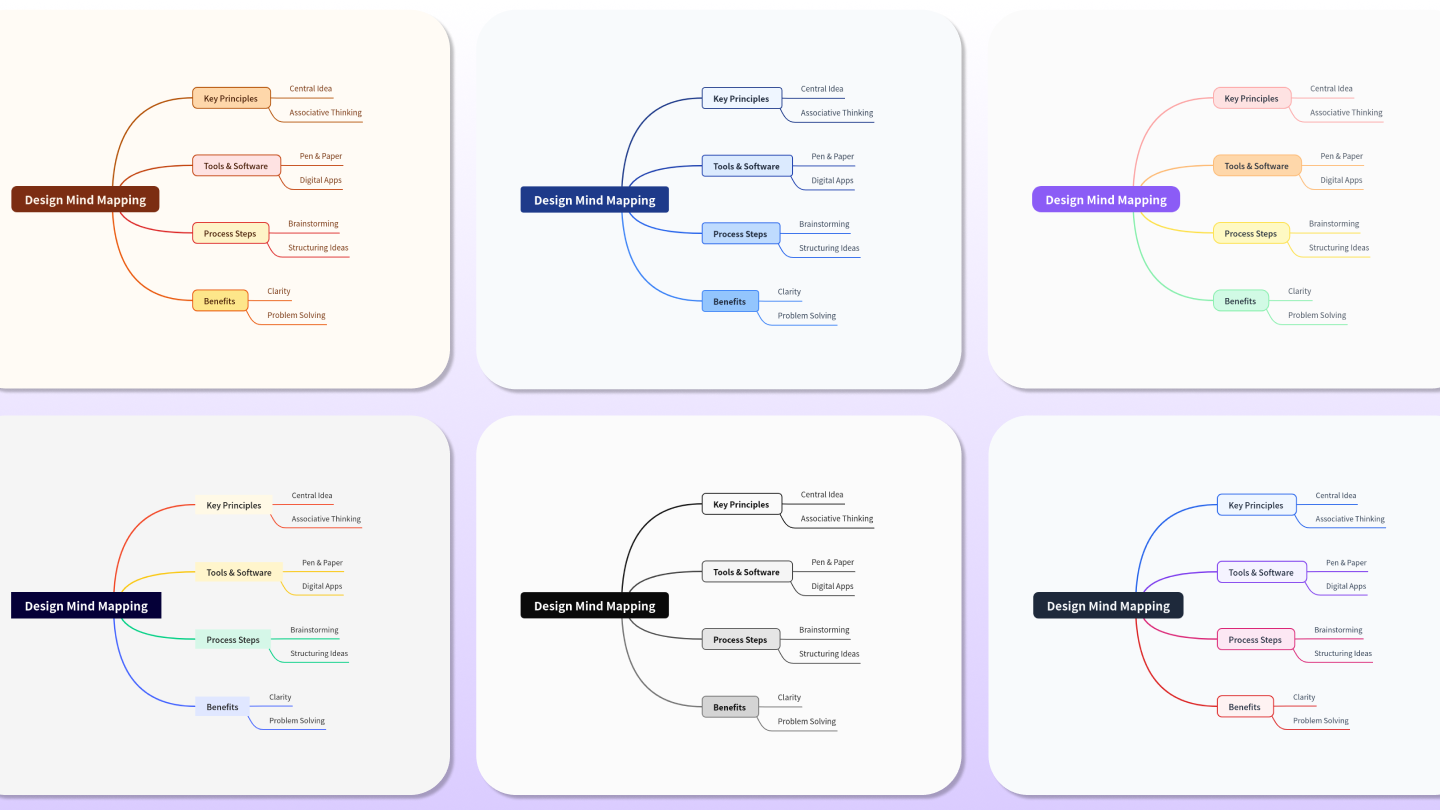Click the purple Design Mind Mapping root node
The width and height of the screenshot is (1440, 810).
pos(1105,199)
